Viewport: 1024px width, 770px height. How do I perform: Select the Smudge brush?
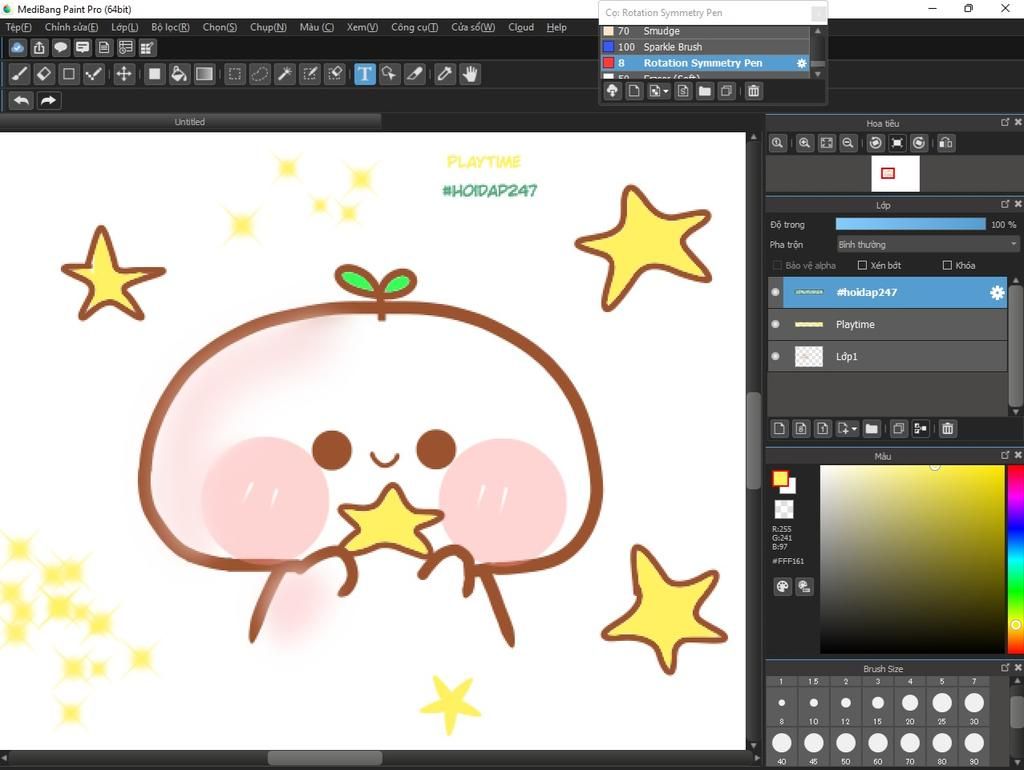point(705,31)
